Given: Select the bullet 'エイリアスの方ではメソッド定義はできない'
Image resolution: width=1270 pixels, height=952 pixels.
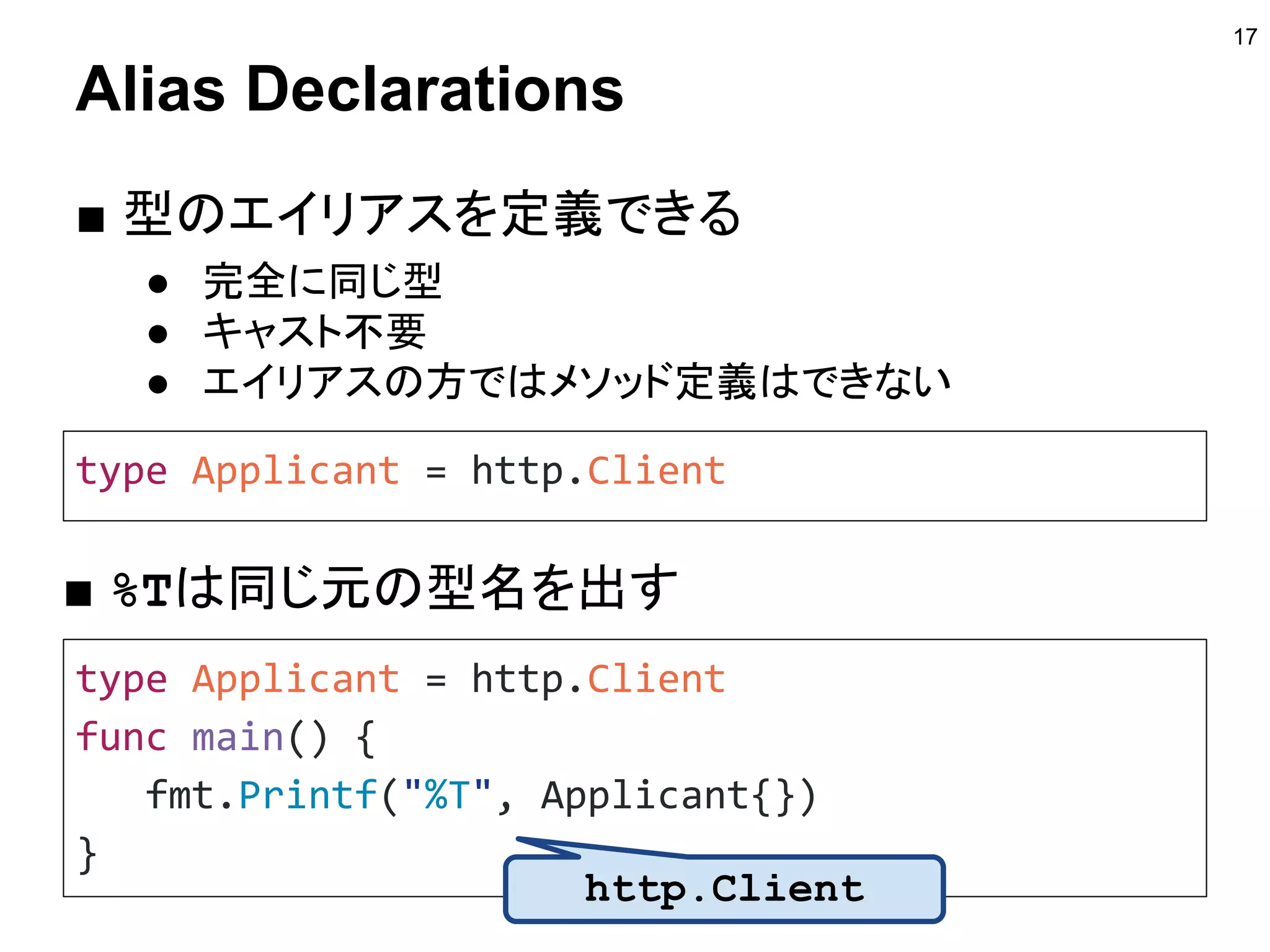Looking at the screenshot, I should coord(577,381).
